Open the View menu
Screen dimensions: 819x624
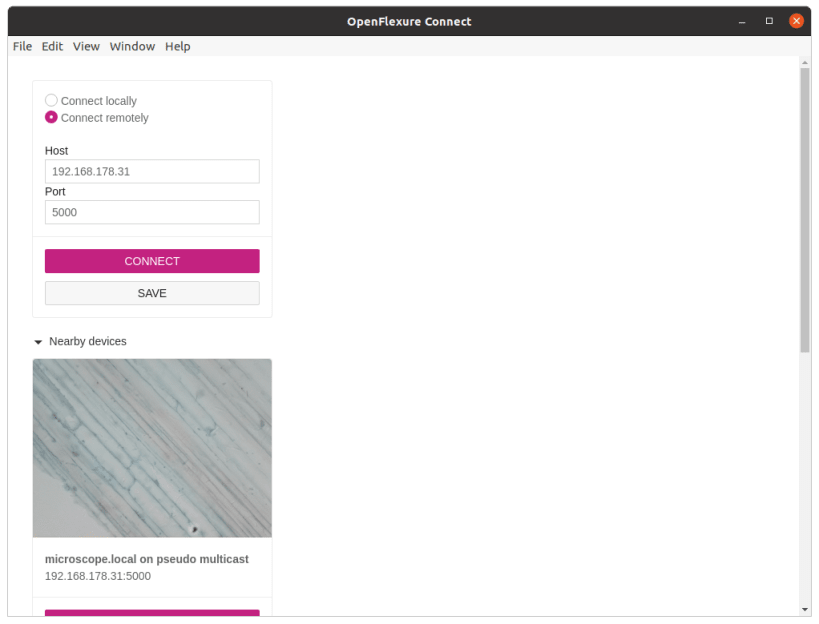point(86,46)
